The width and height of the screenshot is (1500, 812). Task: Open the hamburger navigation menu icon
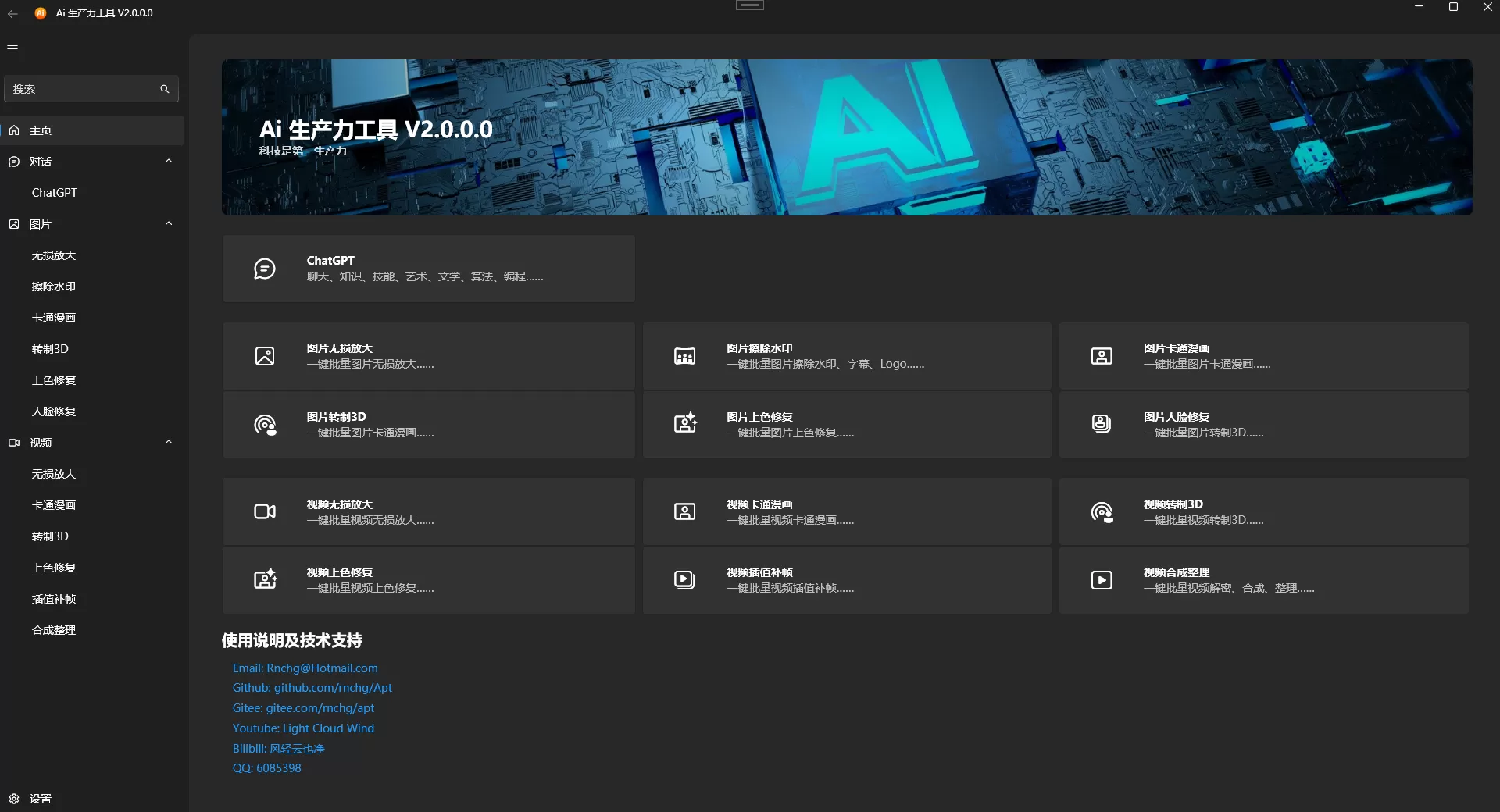pos(12,48)
